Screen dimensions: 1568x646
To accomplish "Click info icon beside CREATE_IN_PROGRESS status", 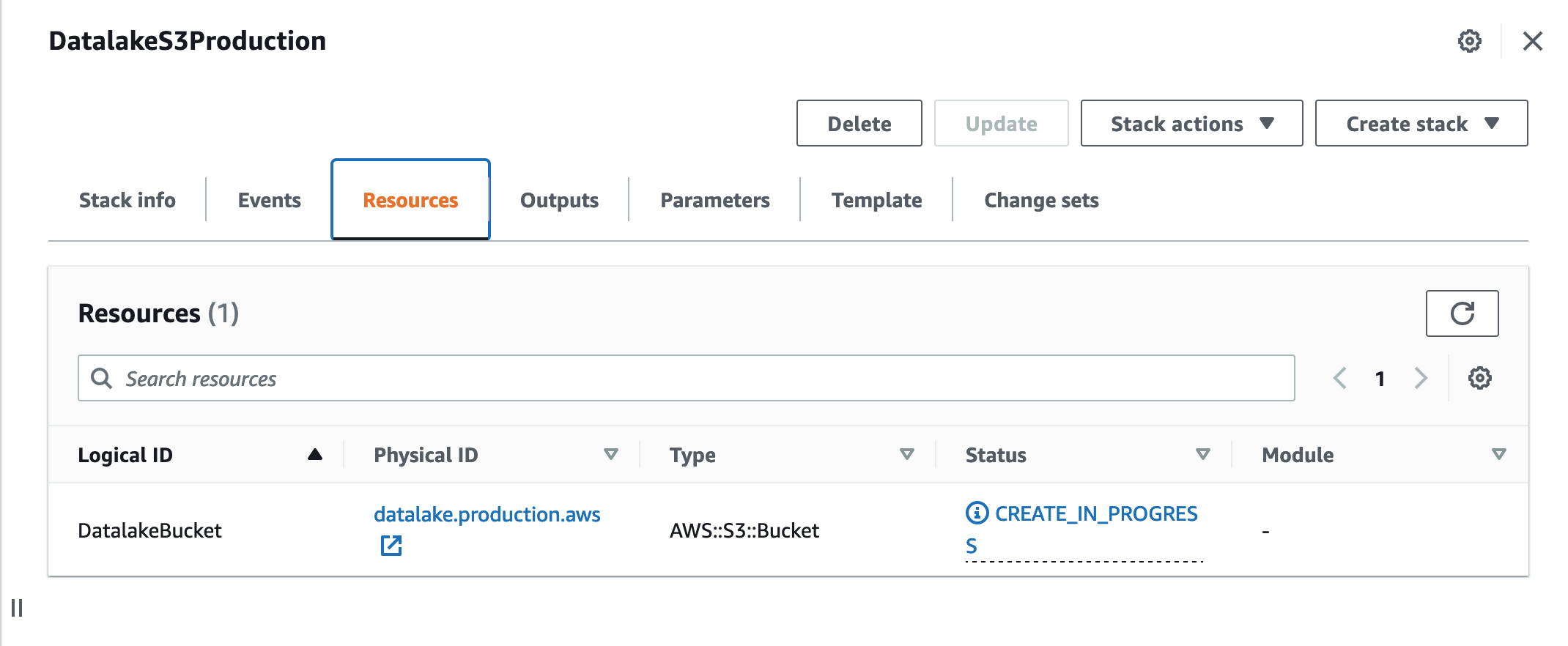I will 977,513.
